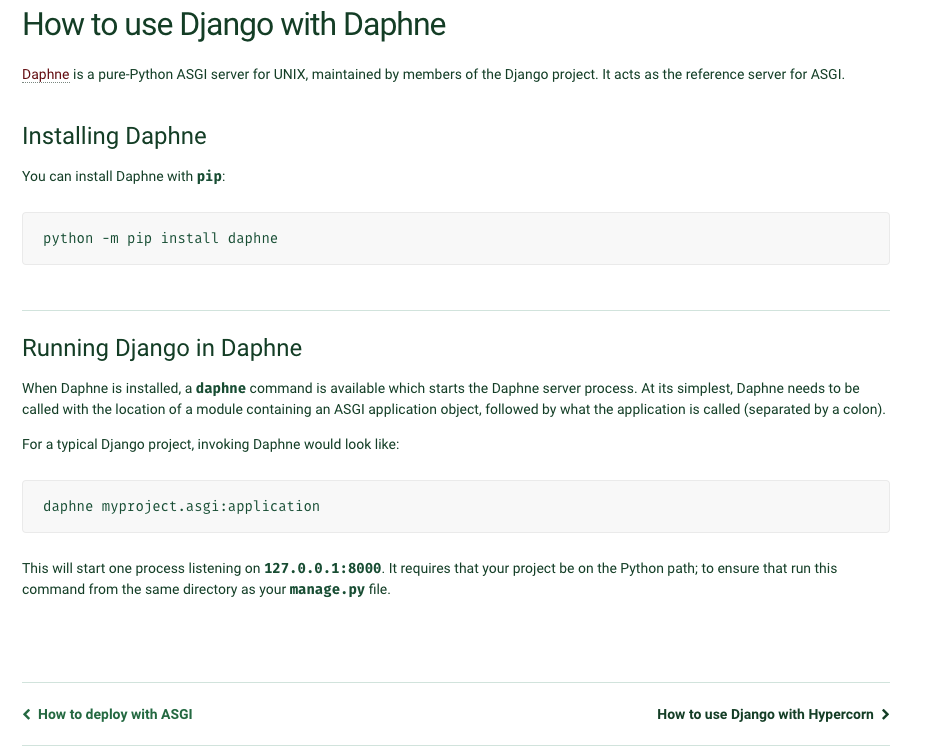The height and width of the screenshot is (749, 940).
Task: Click the manage.py literal text
Action: [327, 589]
